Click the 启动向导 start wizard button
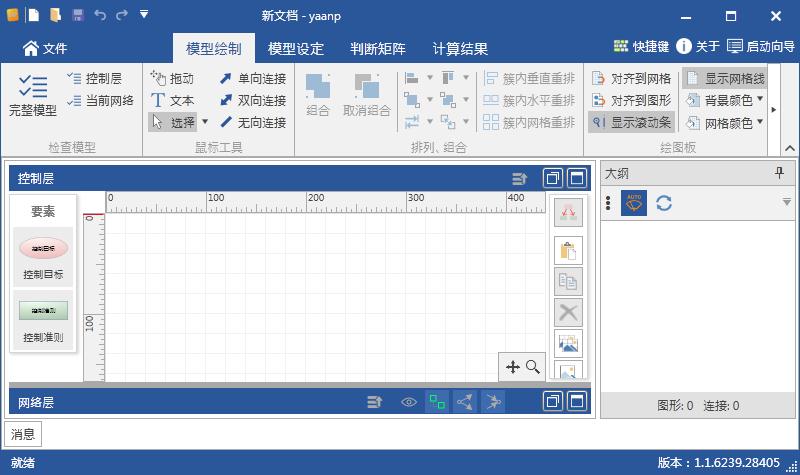The width and height of the screenshot is (800, 475). coord(760,47)
